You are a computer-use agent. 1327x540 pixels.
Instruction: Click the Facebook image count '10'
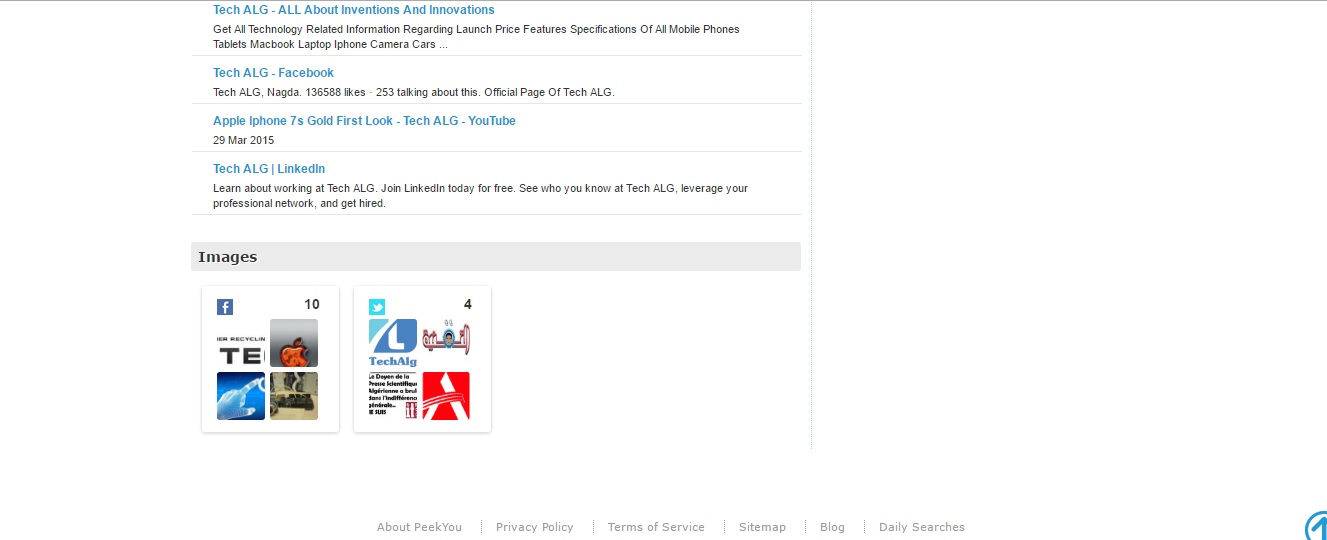312,305
